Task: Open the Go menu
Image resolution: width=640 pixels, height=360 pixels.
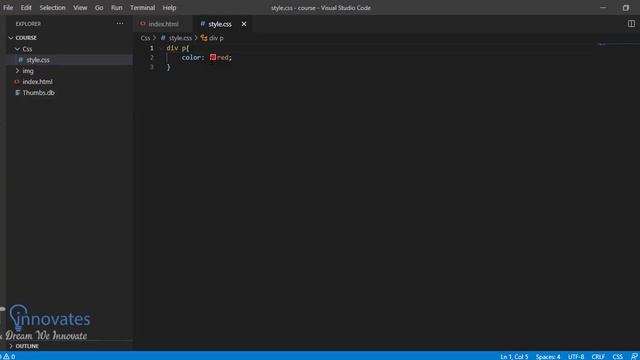Action: (99, 8)
